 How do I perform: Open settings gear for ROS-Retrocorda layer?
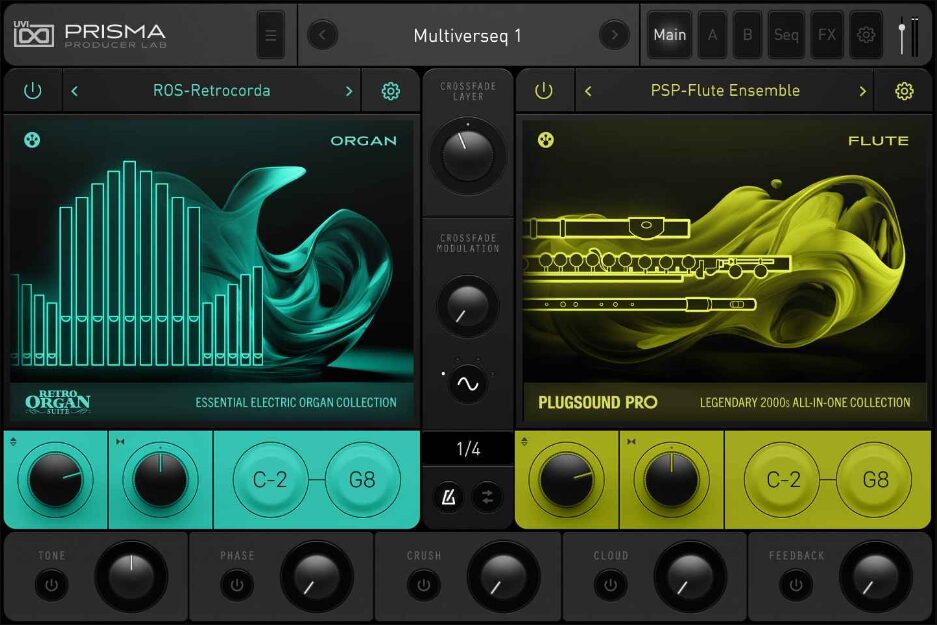390,89
